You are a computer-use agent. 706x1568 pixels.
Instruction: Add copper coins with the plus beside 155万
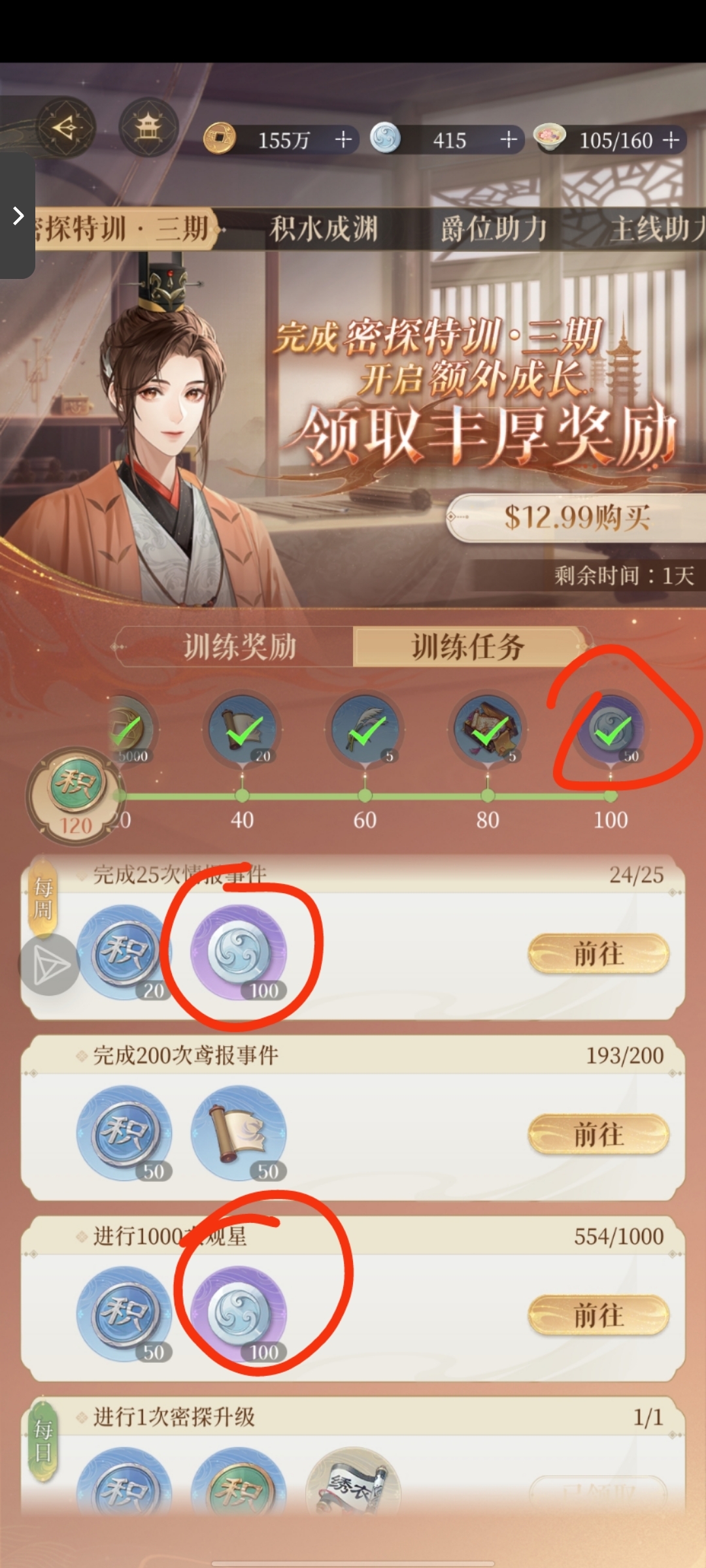click(x=343, y=139)
